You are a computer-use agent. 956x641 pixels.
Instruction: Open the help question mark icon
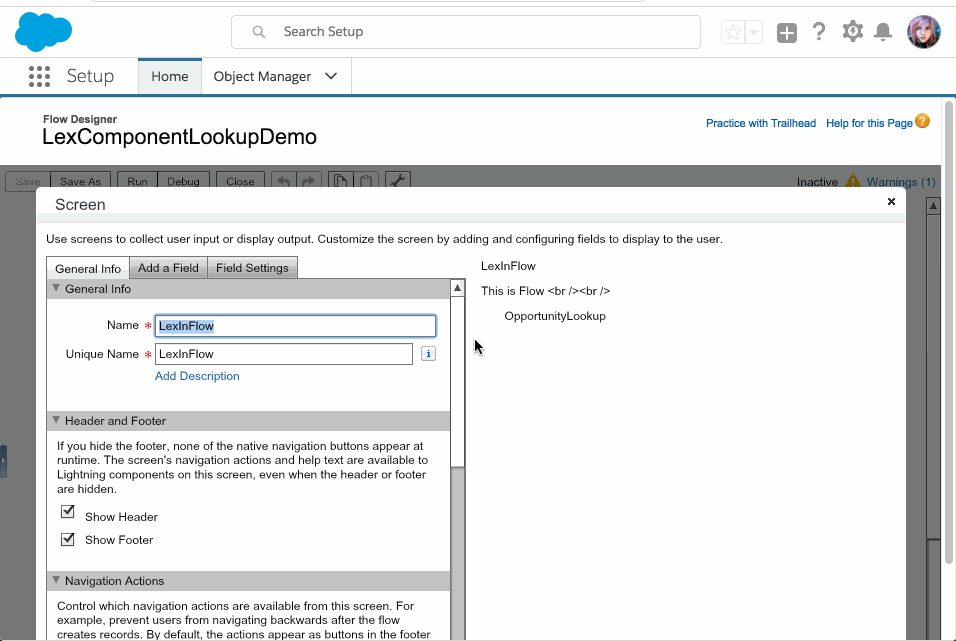[819, 32]
